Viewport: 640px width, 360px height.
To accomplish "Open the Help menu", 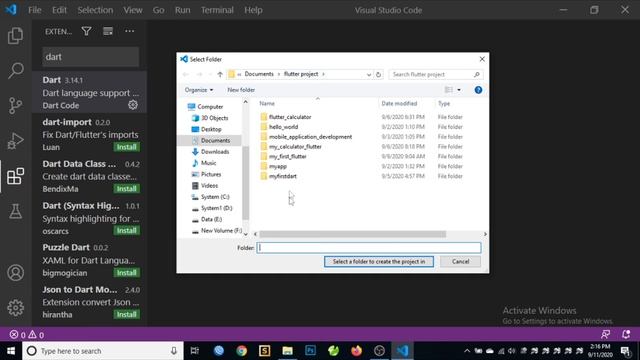I will coord(253,10).
